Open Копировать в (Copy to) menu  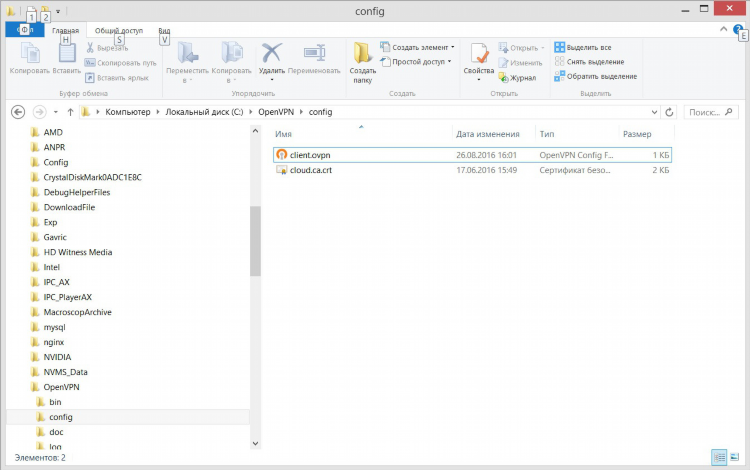tap(232, 62)
